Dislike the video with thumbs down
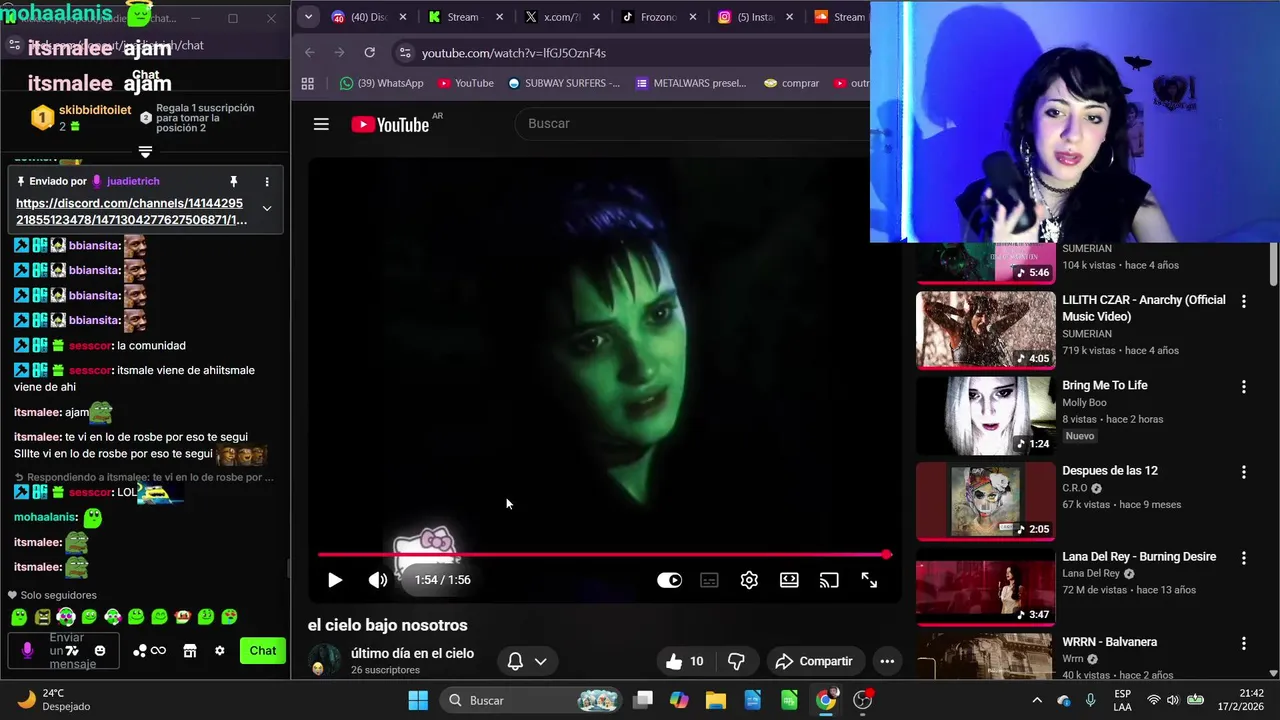The height and width of the screenshot is (720, 1280). click(x=737, y=661)
